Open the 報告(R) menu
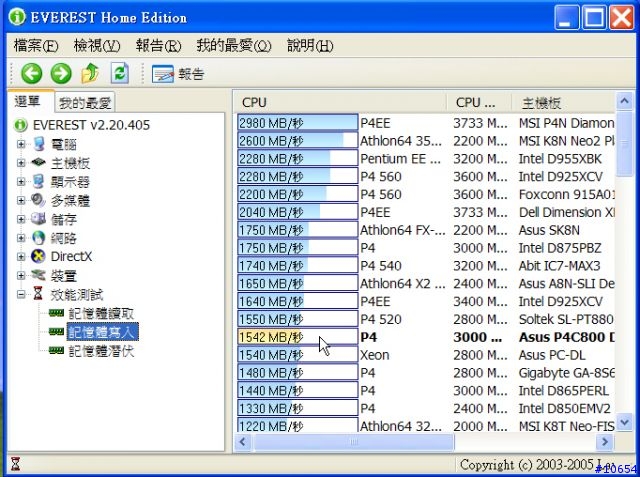 tap(158, 45)
